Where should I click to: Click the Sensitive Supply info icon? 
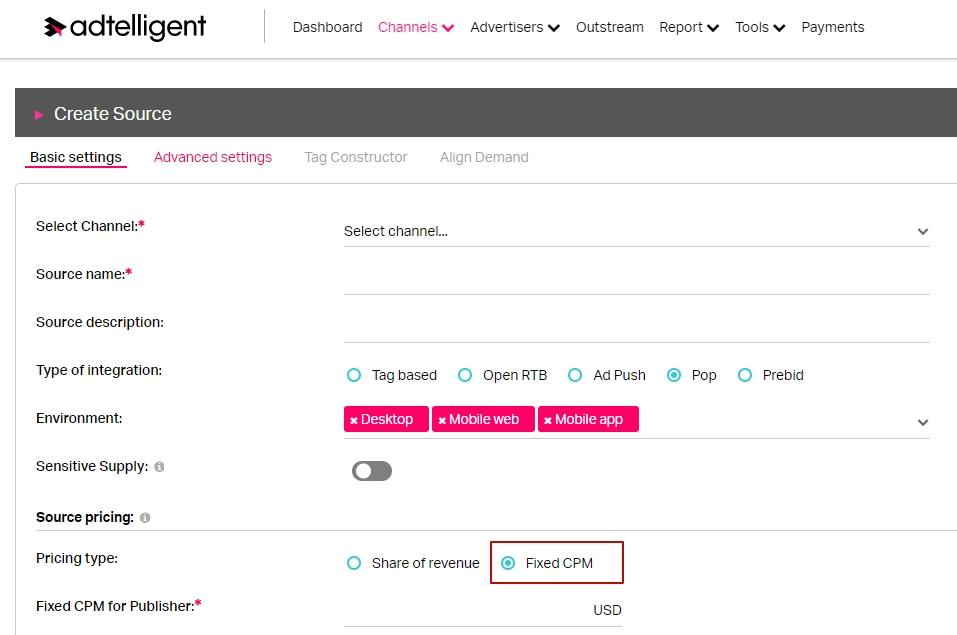point(159,466)
